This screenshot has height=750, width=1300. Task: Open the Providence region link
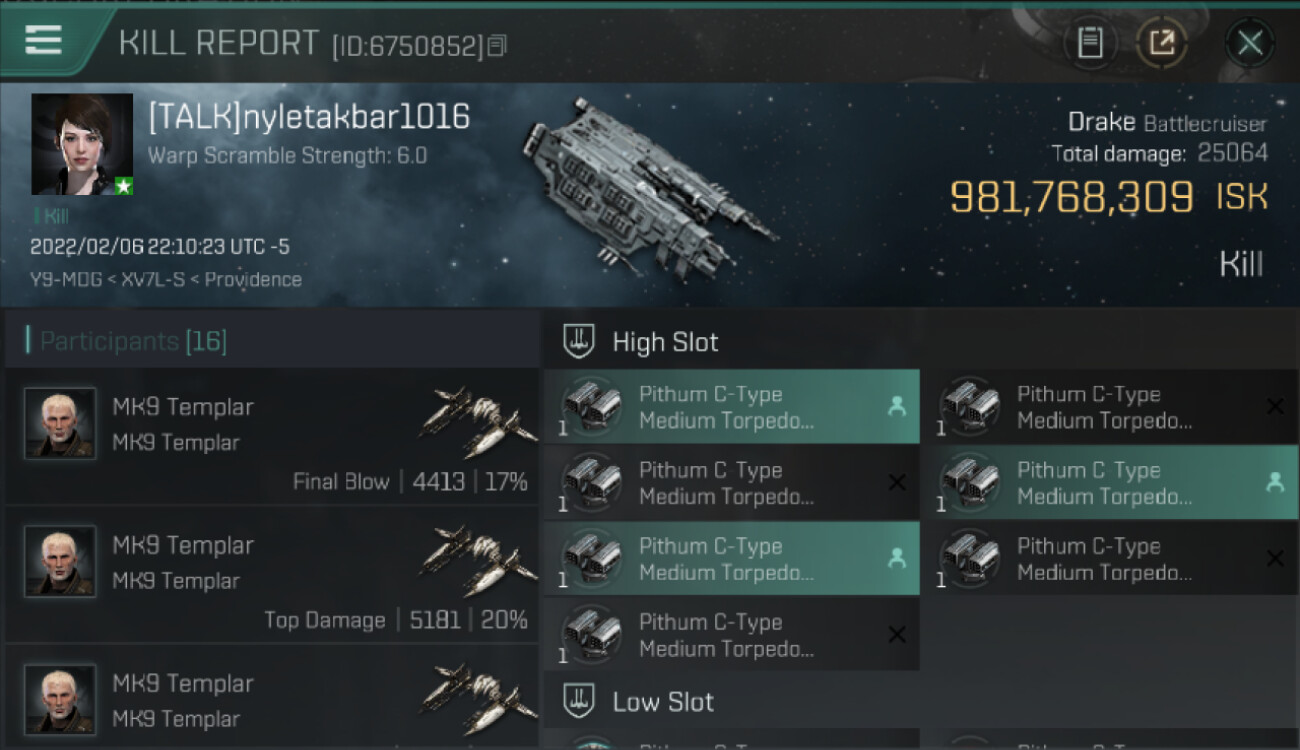tap(253, 280)
